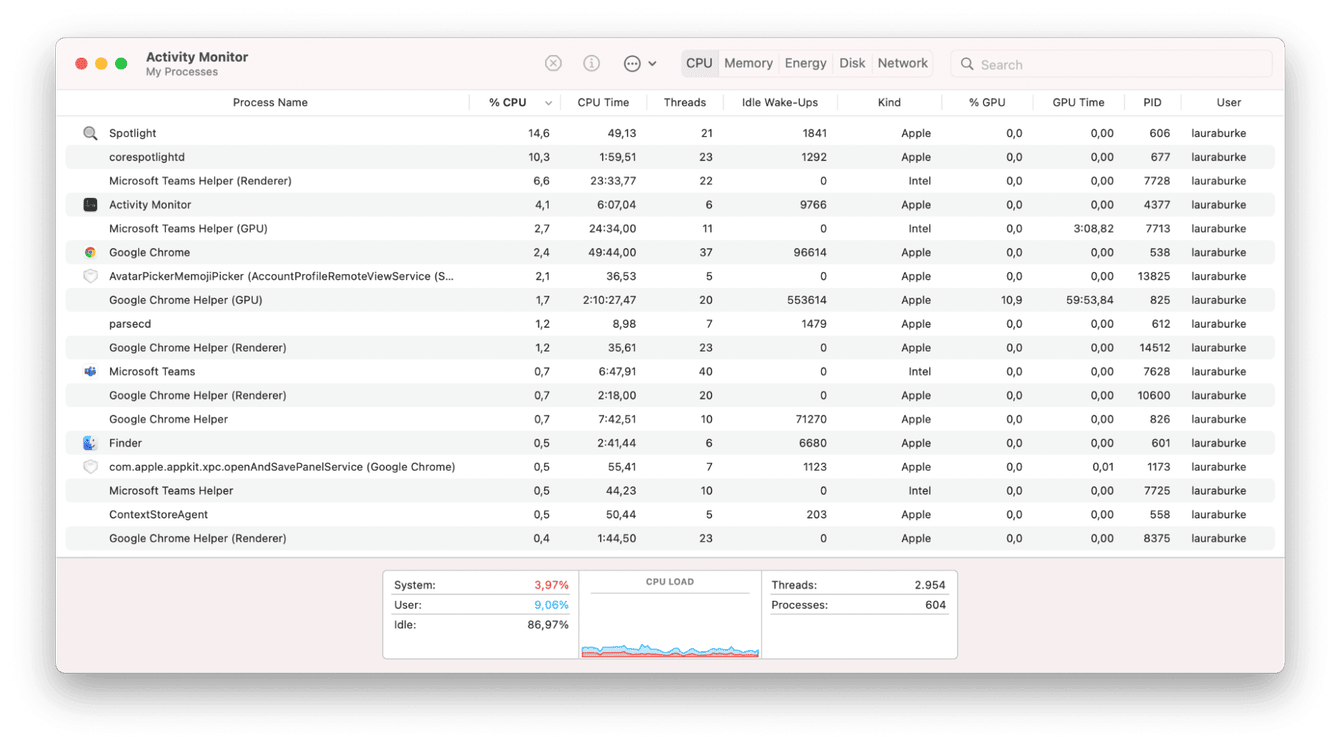
Task: Sort by the PID column header
Action: pos(1152,102)
